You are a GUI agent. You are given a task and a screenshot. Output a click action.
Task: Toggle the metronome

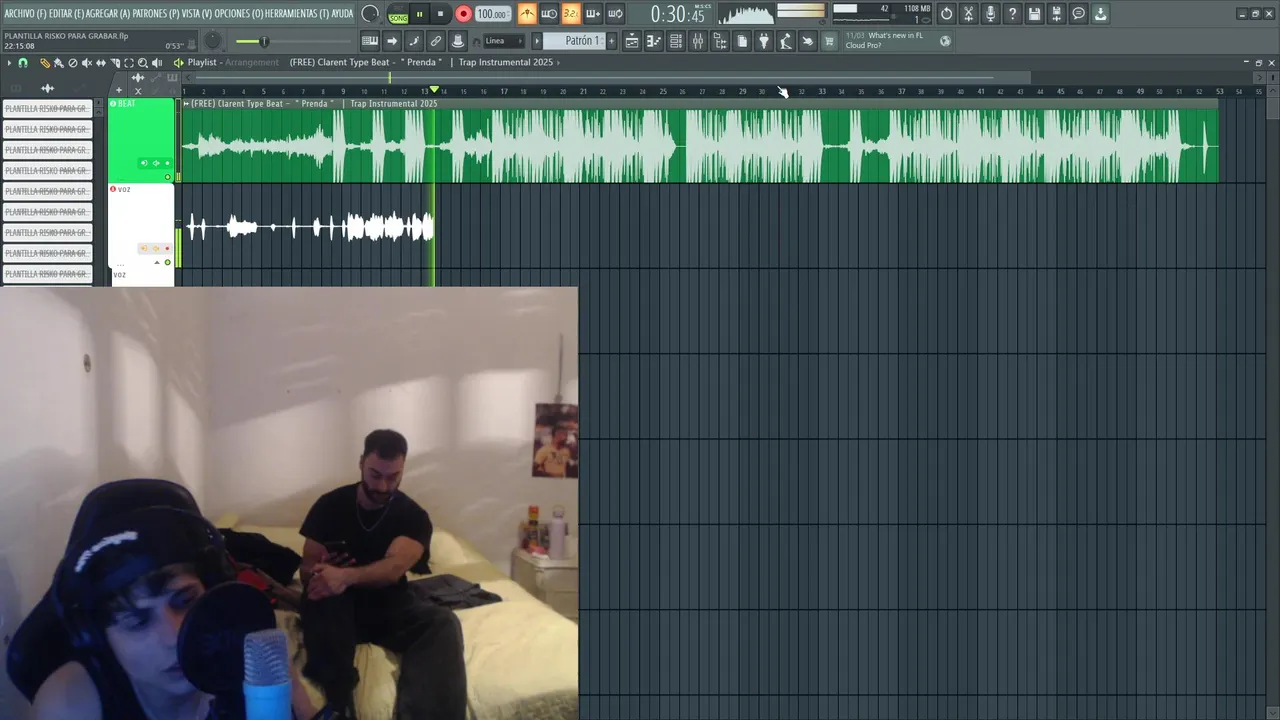click(527, 14)
